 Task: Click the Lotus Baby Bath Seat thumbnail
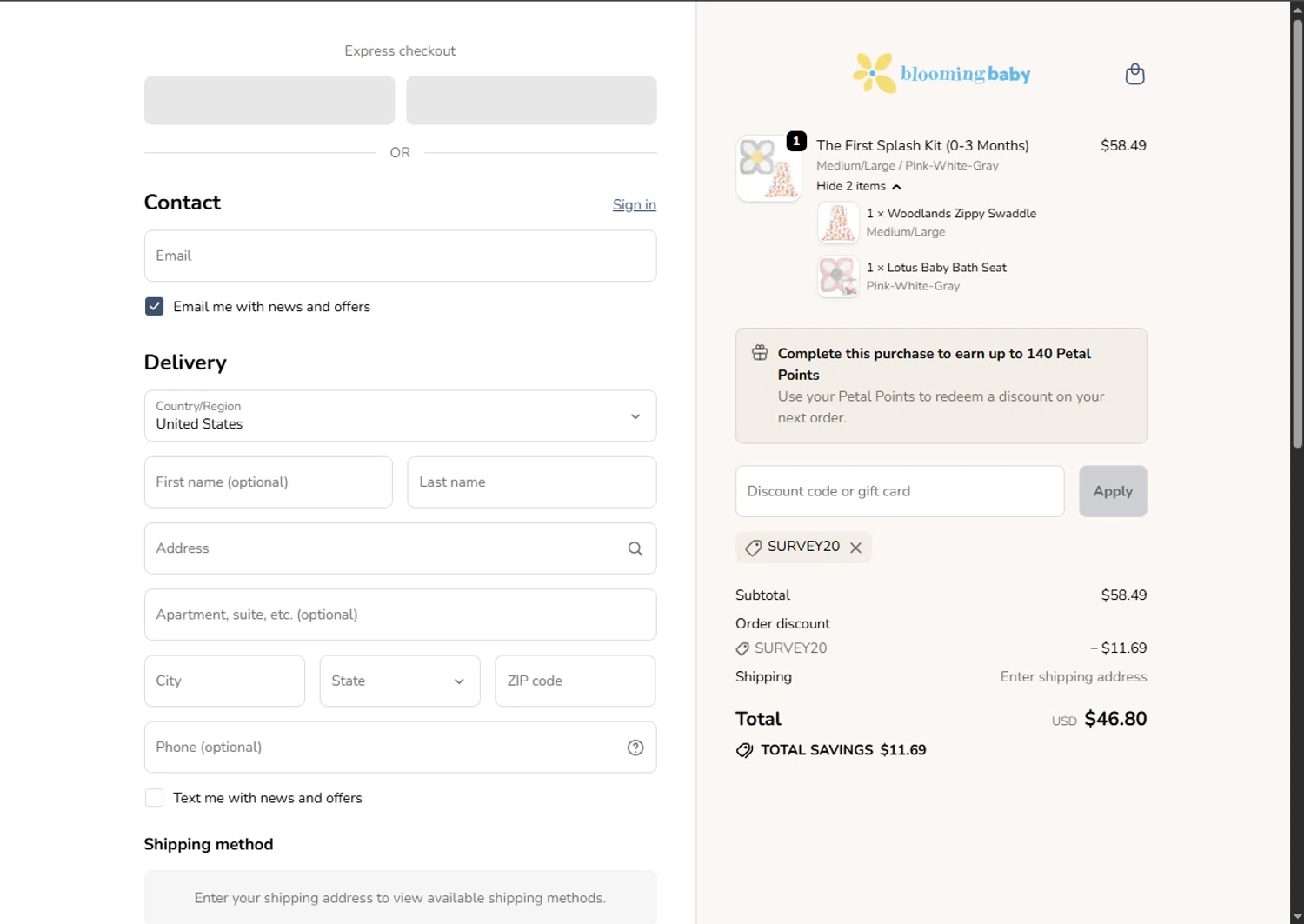click(x=839, y=276)
